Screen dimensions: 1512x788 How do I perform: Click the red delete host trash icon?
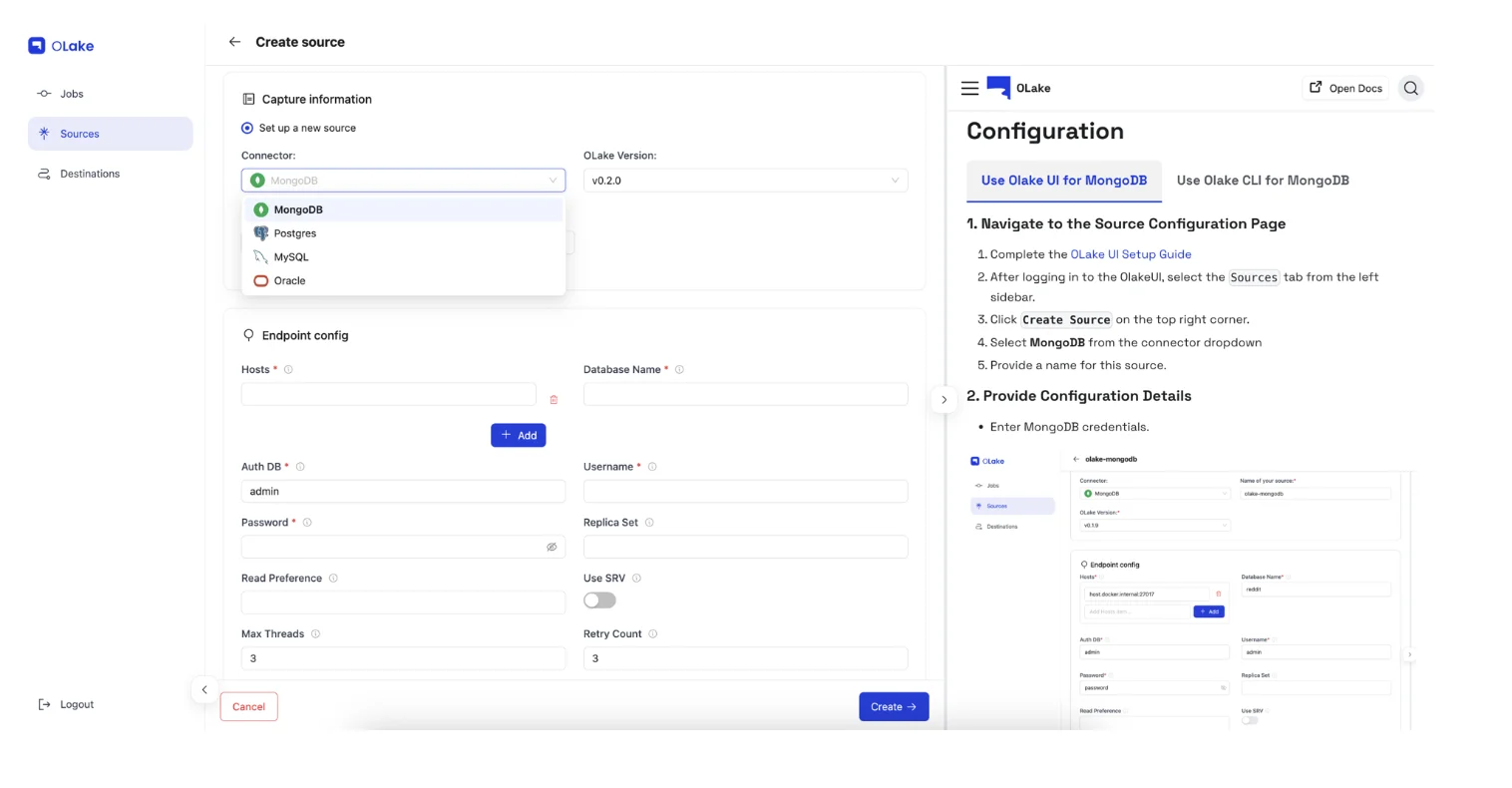[x=554, y=400]
